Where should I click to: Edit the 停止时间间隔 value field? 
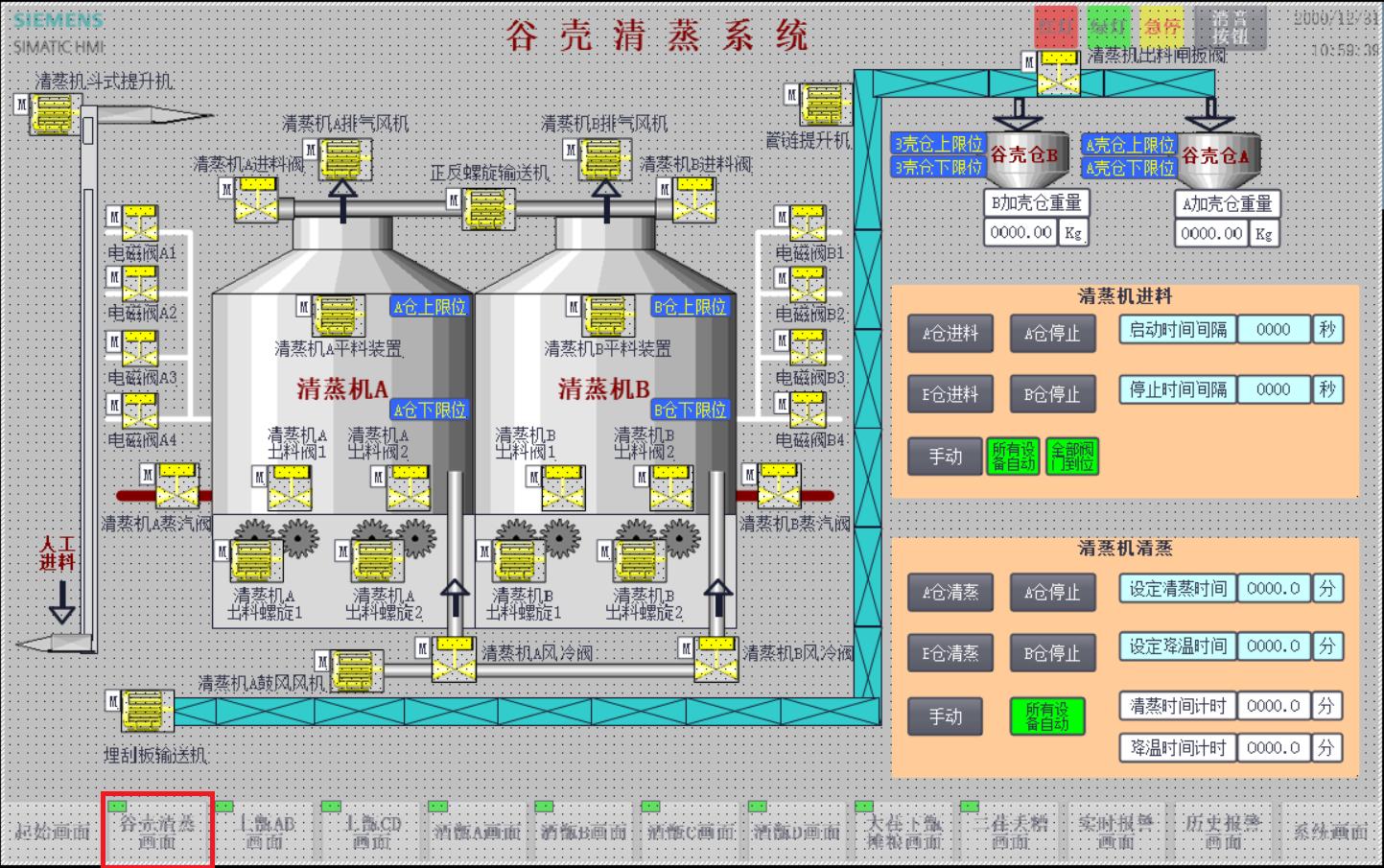pos(1274,389)
